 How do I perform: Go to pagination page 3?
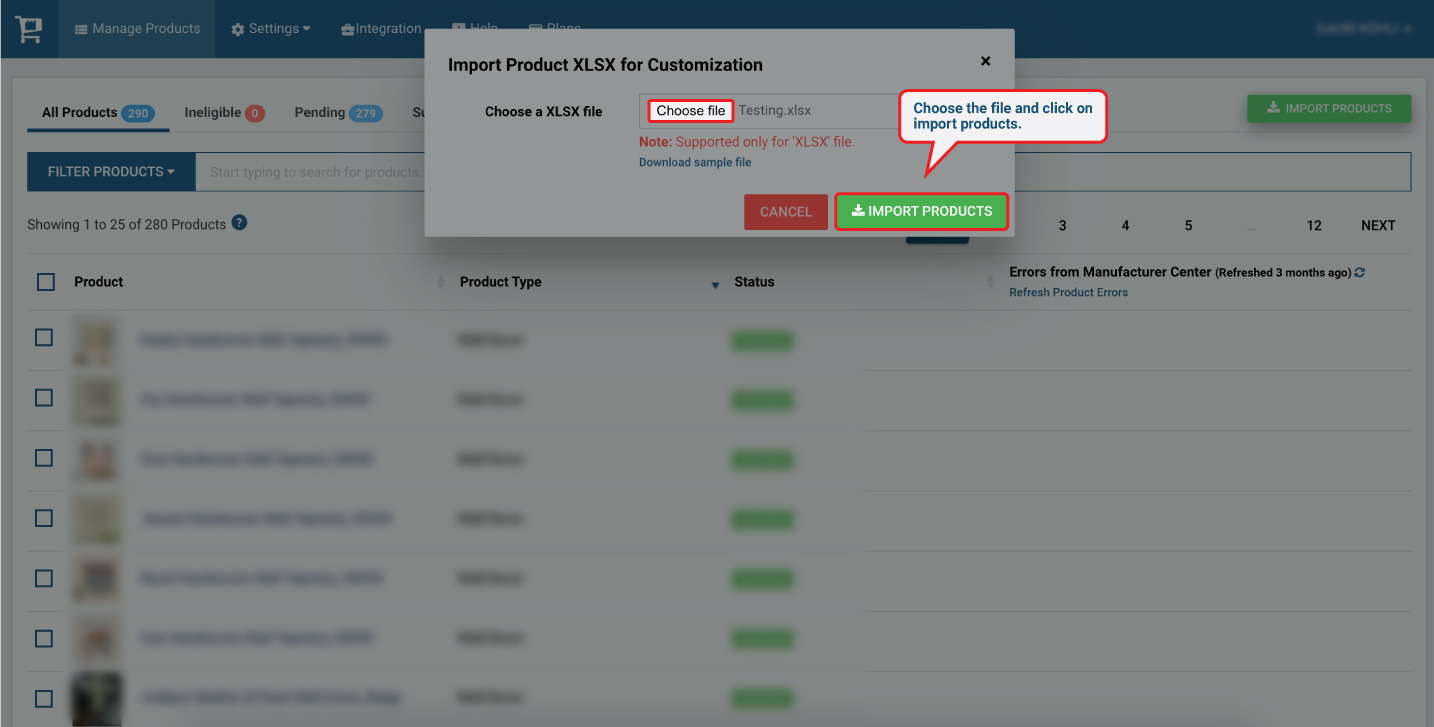(1062, 225)
